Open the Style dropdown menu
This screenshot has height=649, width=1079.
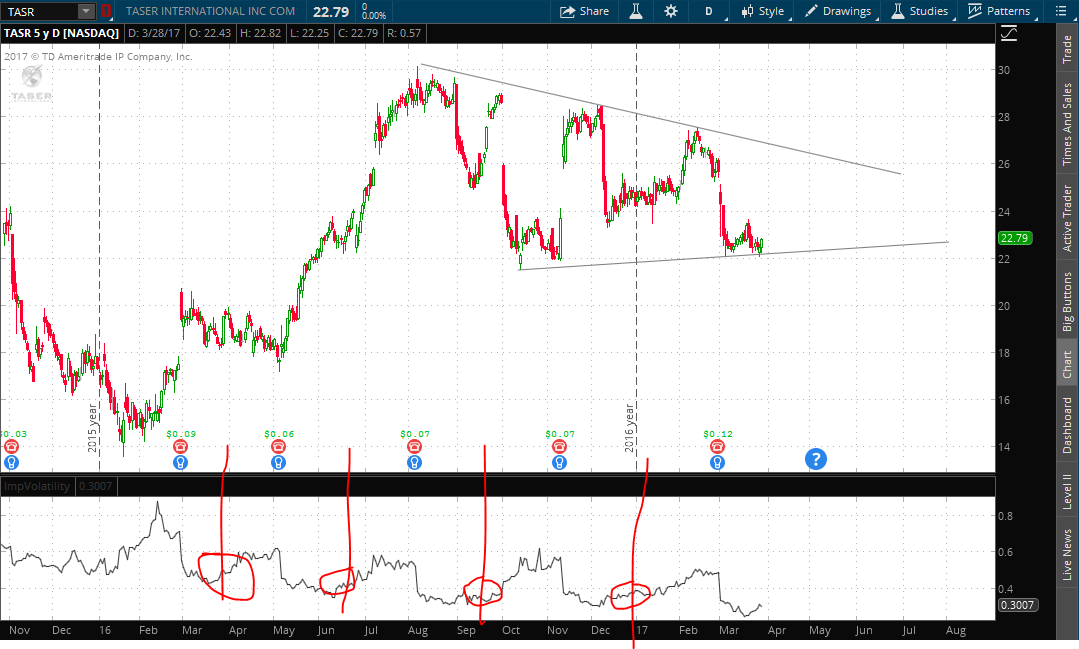(763, 11)
